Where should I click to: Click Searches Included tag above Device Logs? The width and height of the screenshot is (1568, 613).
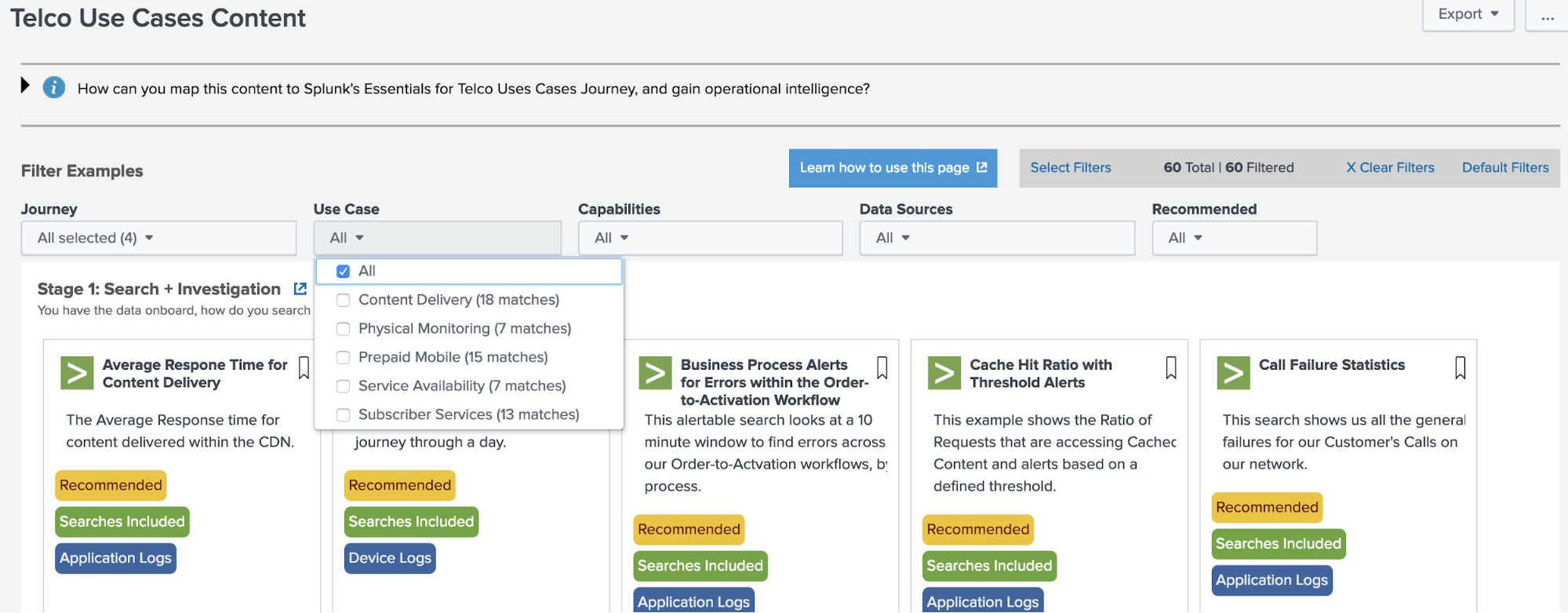click(411, 522)
